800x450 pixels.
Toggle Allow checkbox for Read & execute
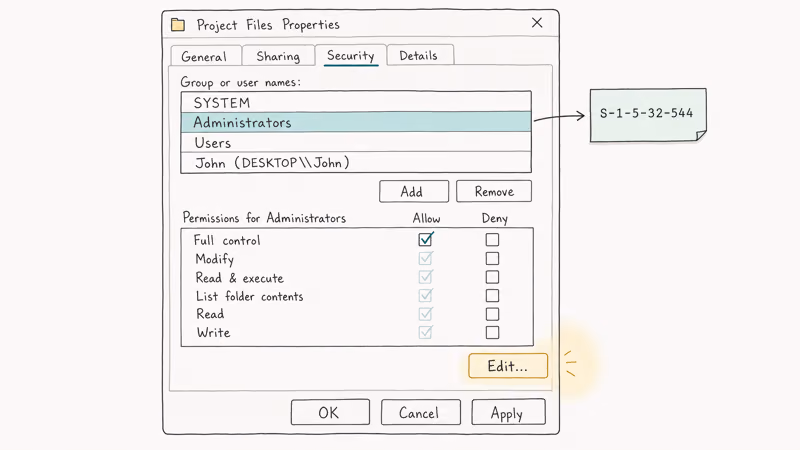click(x=426, y=277)
